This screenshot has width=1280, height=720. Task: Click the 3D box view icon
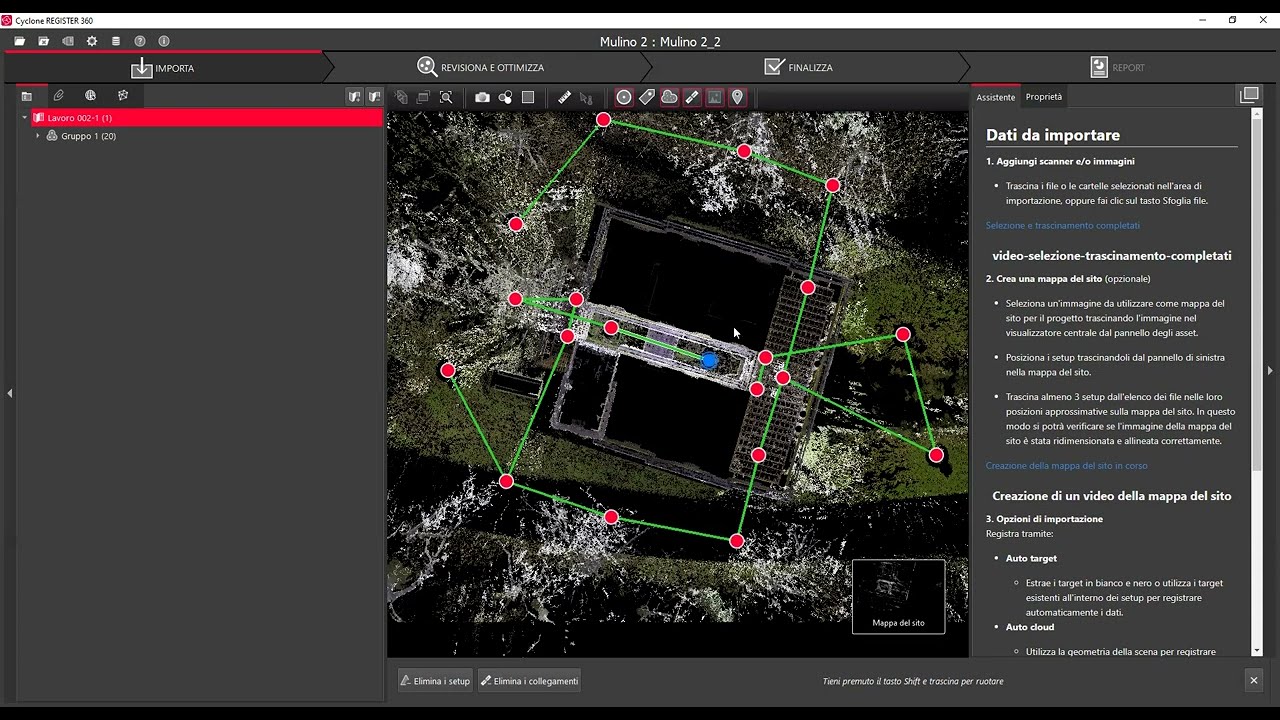click(402, 97)
